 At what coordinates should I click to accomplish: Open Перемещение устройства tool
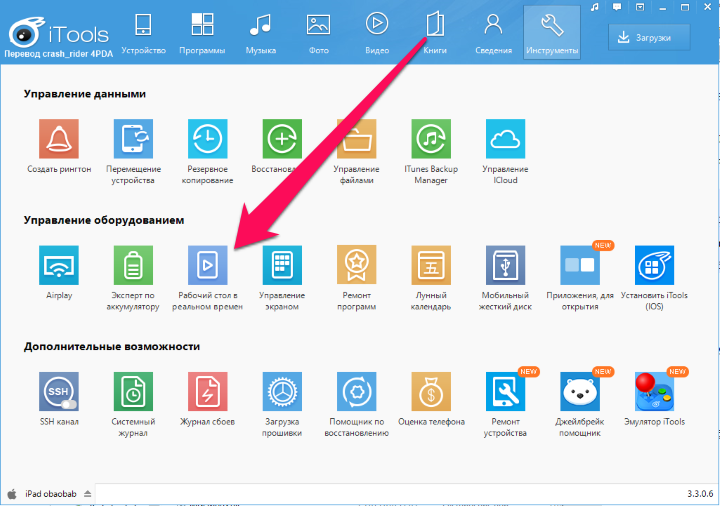point(133,139)
